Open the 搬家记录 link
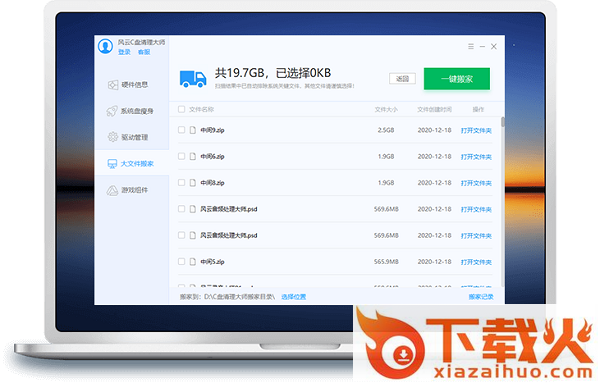Image resolution: width=600 pixels, height=383 pixels. click(481, 297)
